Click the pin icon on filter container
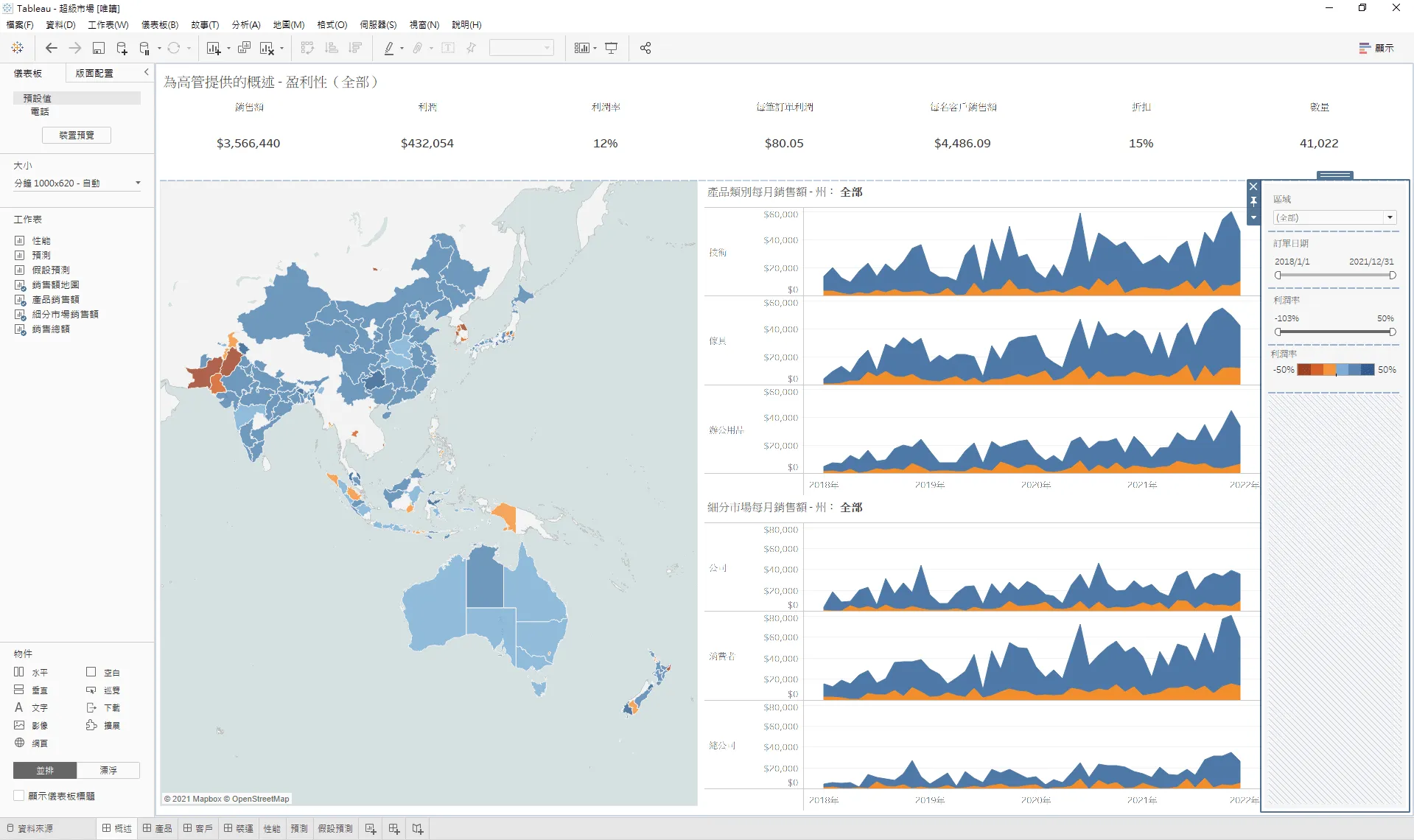The height and width of the screenshot is (840, 1414). pos(1253,202)
